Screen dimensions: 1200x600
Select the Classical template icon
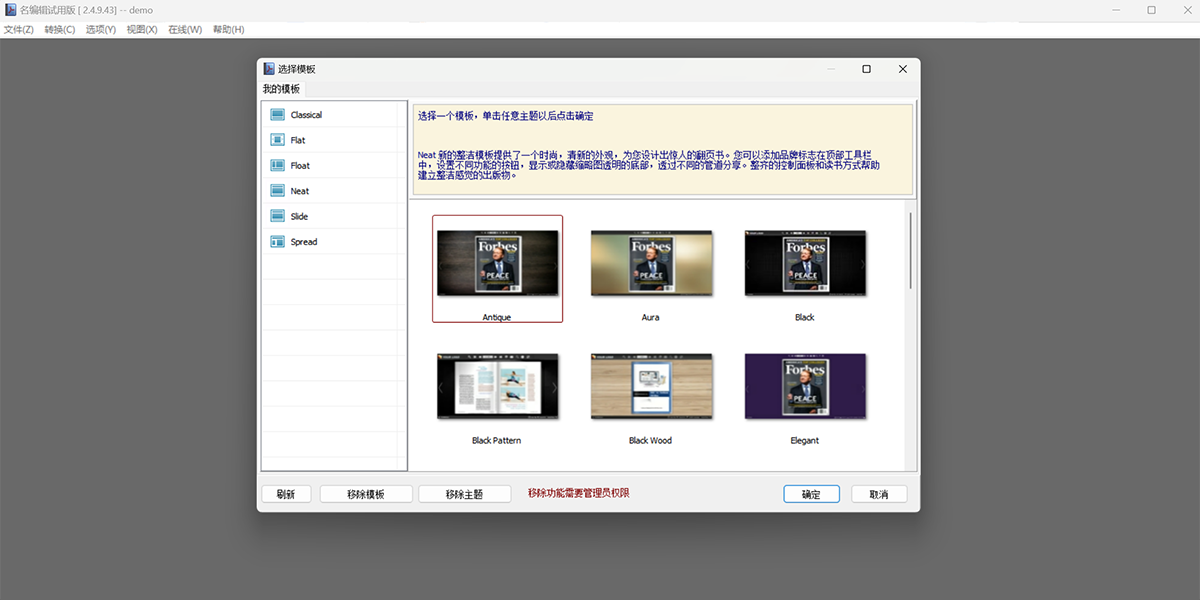click(277, 115)
